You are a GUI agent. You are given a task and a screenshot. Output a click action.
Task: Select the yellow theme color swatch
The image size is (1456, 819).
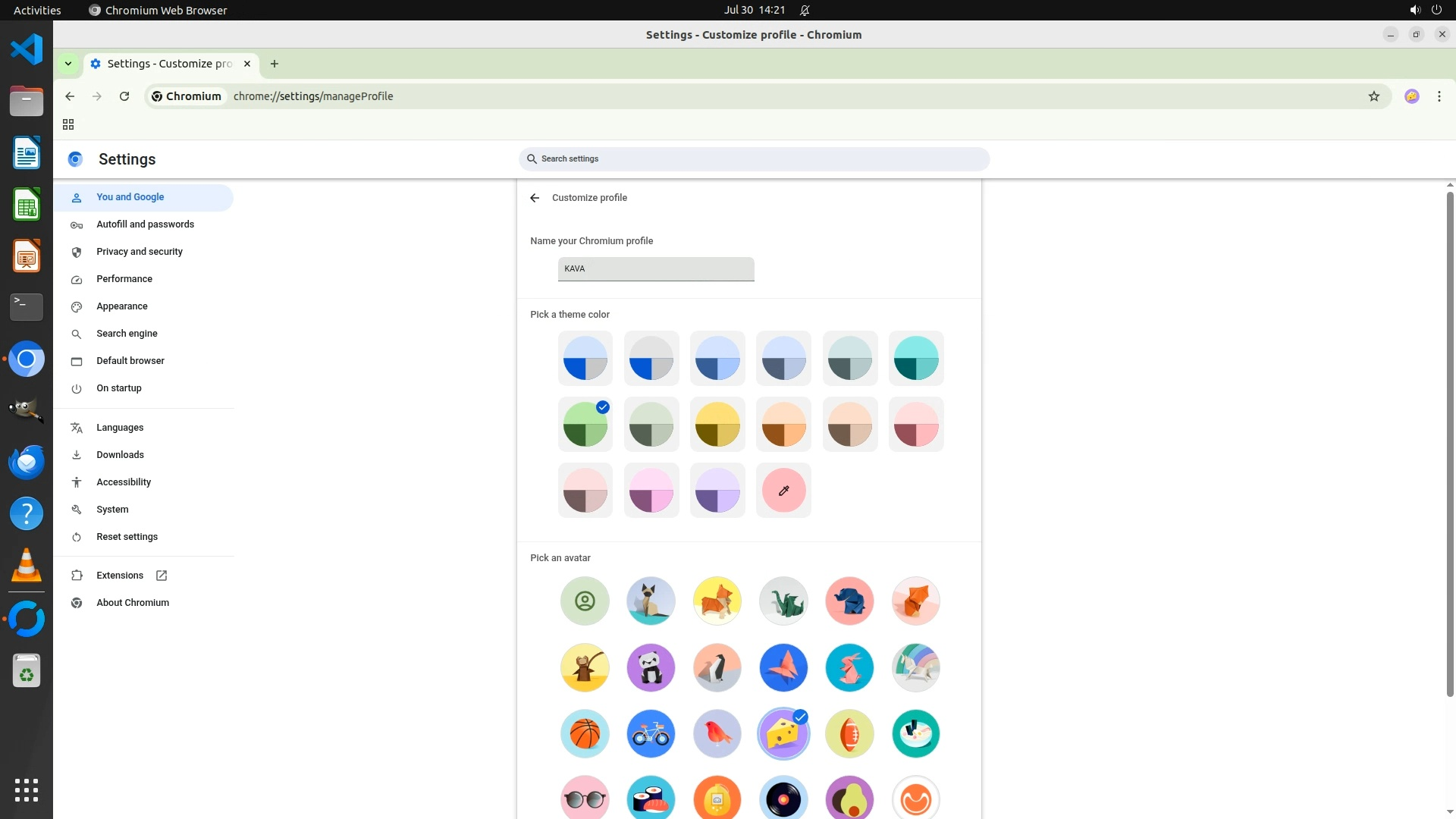[717, 425]
